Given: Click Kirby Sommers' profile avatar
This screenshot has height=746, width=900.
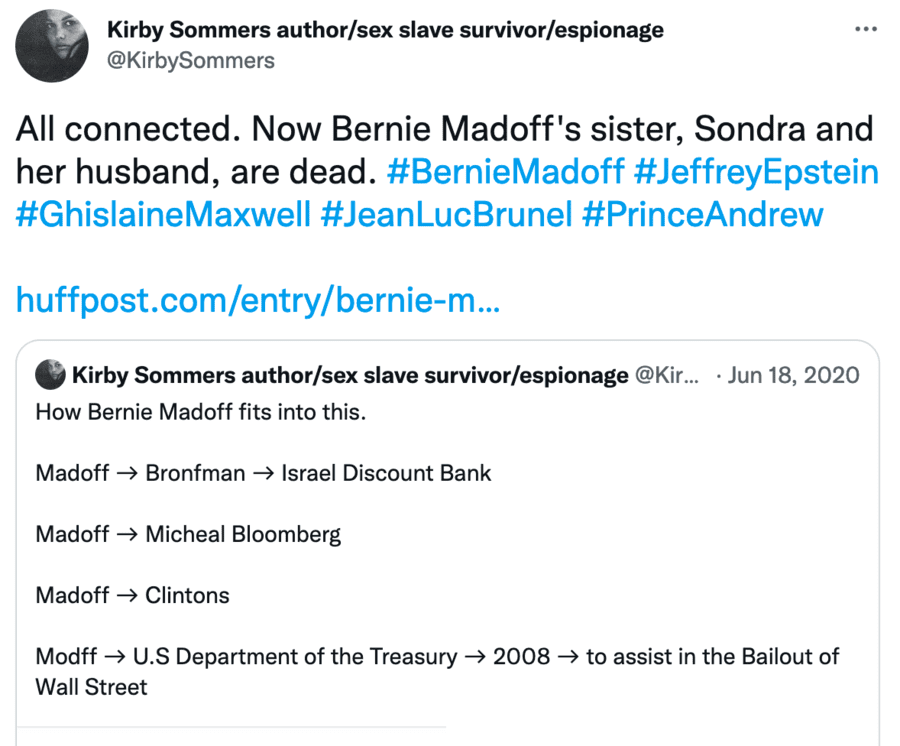Looking at the screenshot, I should click(53, 46).
